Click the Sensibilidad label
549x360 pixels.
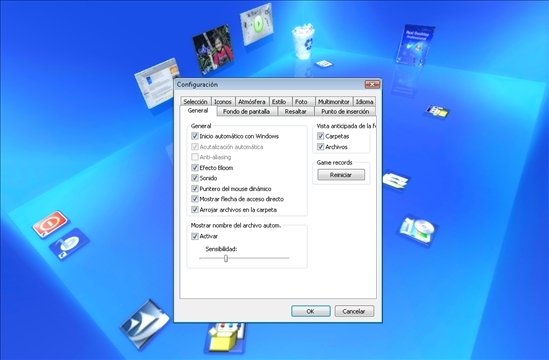pyautogui.click(x=221, y=249)
